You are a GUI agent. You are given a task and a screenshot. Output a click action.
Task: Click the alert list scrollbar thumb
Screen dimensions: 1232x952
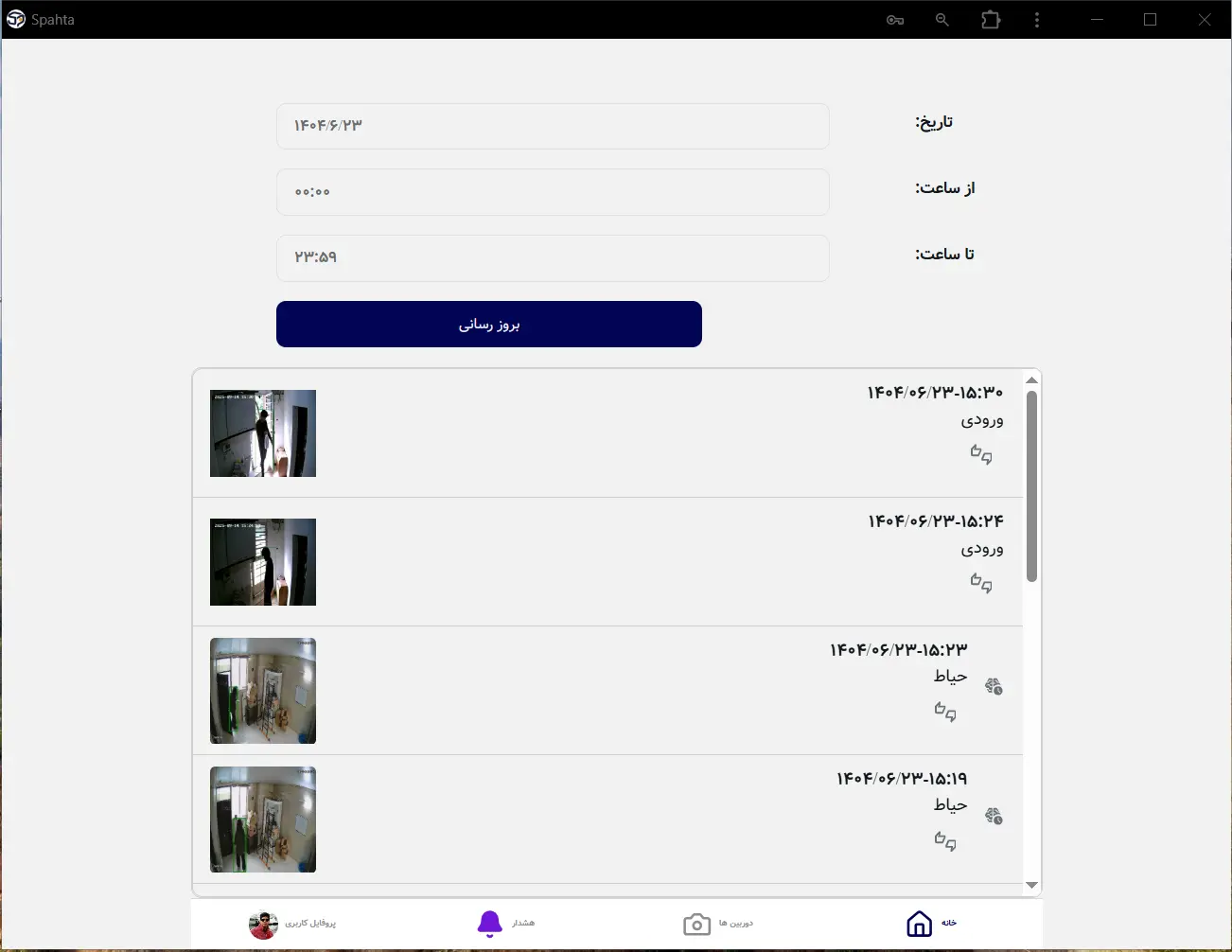tap(1031, 485)
